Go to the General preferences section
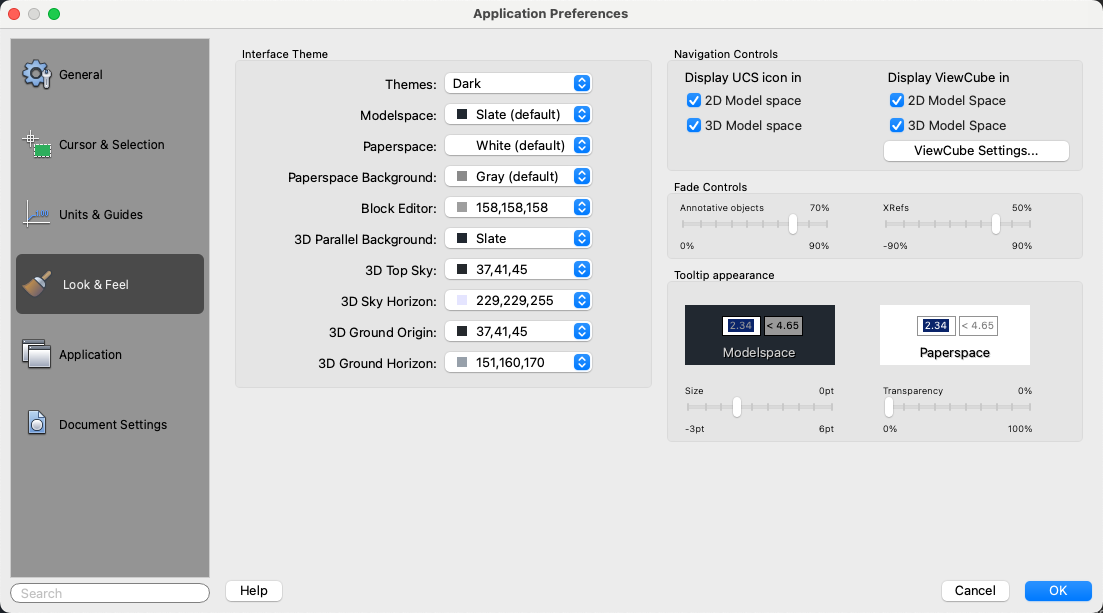This screenshot has height=613, width=1103. (80, 75)
